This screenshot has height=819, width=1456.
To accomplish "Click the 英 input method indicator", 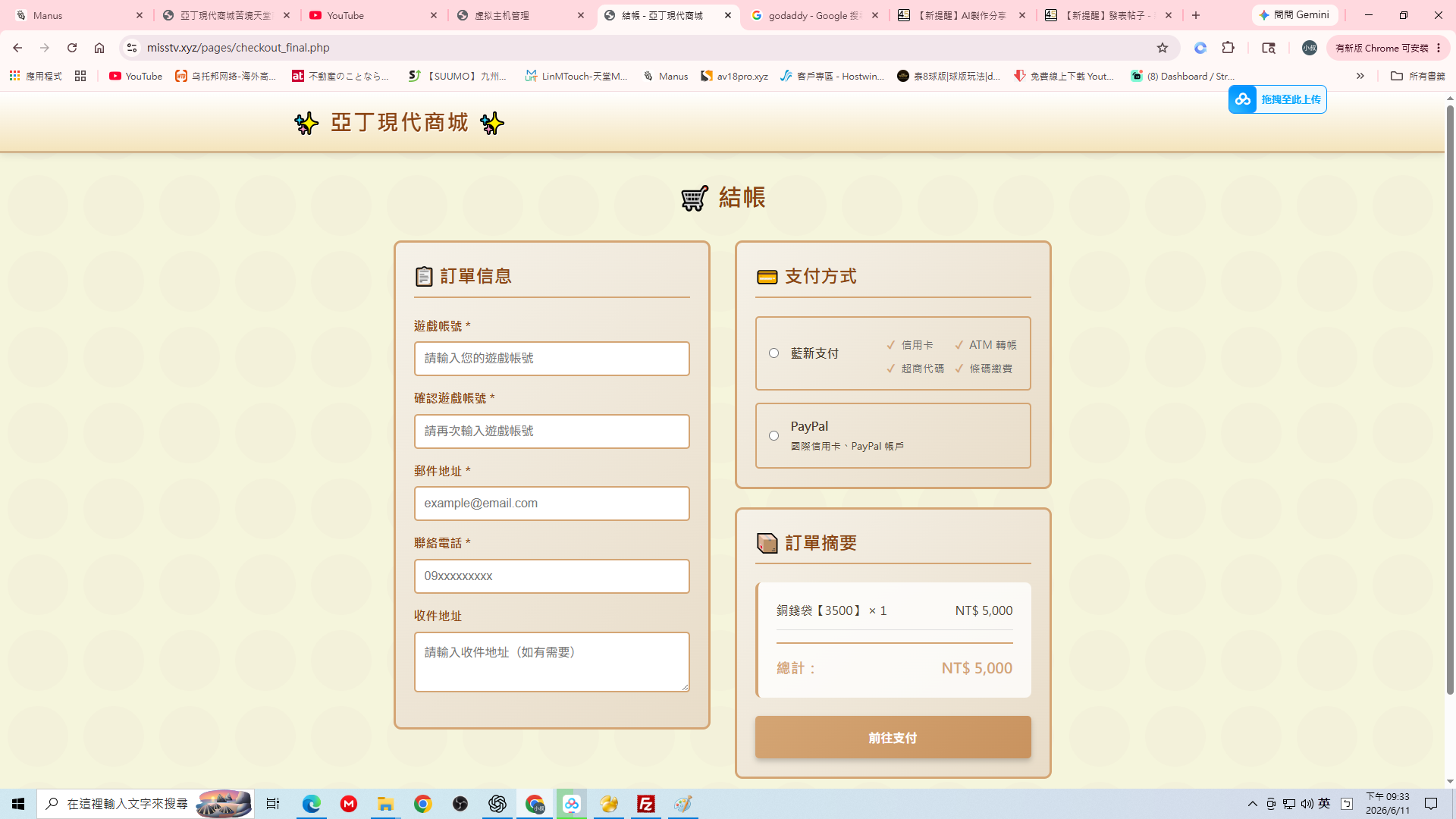I will [1325, 804].
